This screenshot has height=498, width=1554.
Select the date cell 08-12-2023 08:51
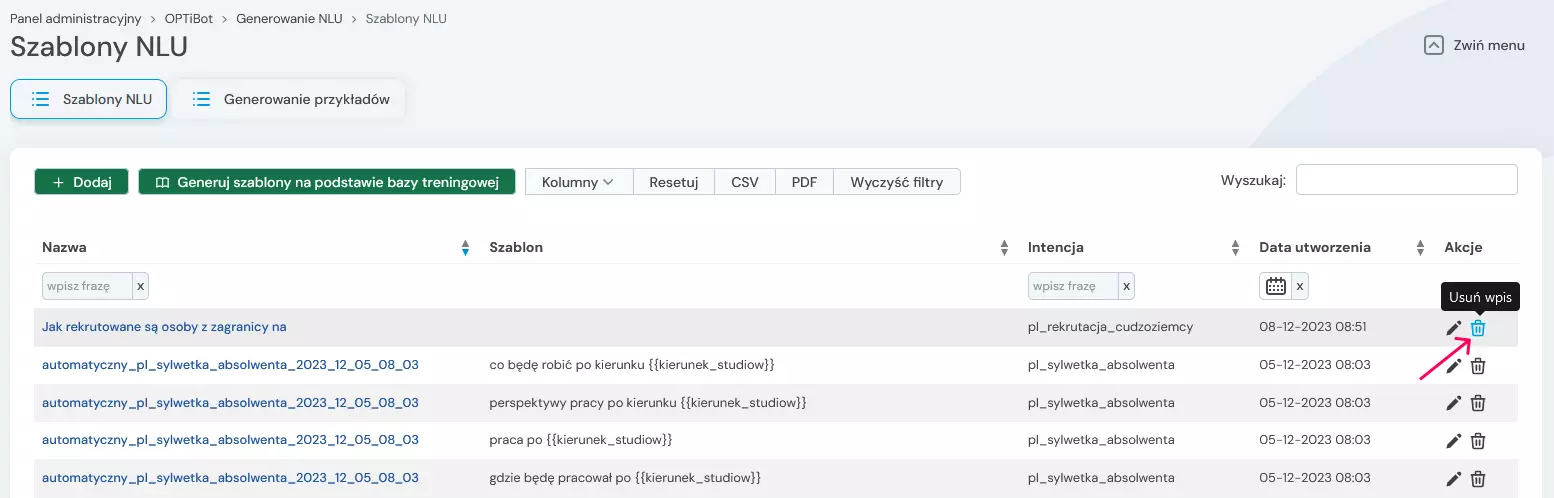point(1313,327)
